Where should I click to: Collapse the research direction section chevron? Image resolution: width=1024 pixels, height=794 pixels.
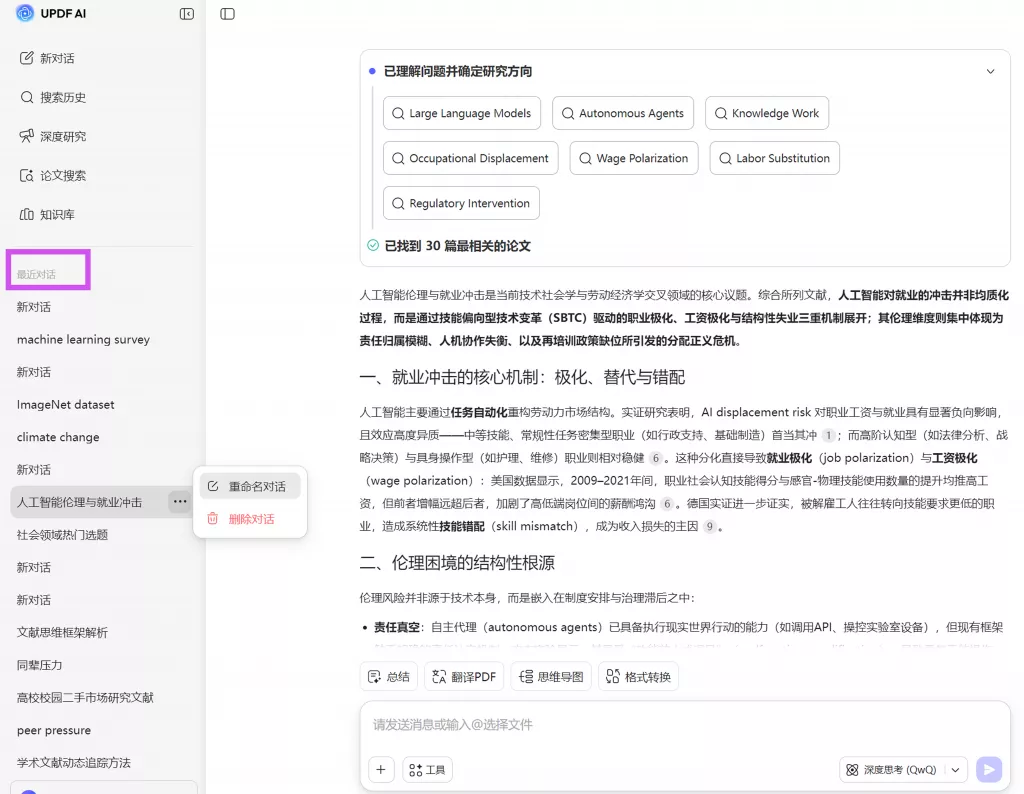click(990, 72)
